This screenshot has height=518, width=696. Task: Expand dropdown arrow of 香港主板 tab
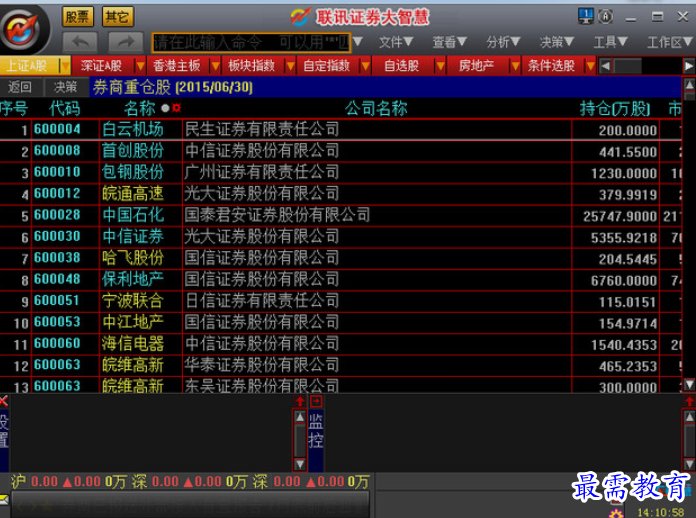[x=216, y=66]
